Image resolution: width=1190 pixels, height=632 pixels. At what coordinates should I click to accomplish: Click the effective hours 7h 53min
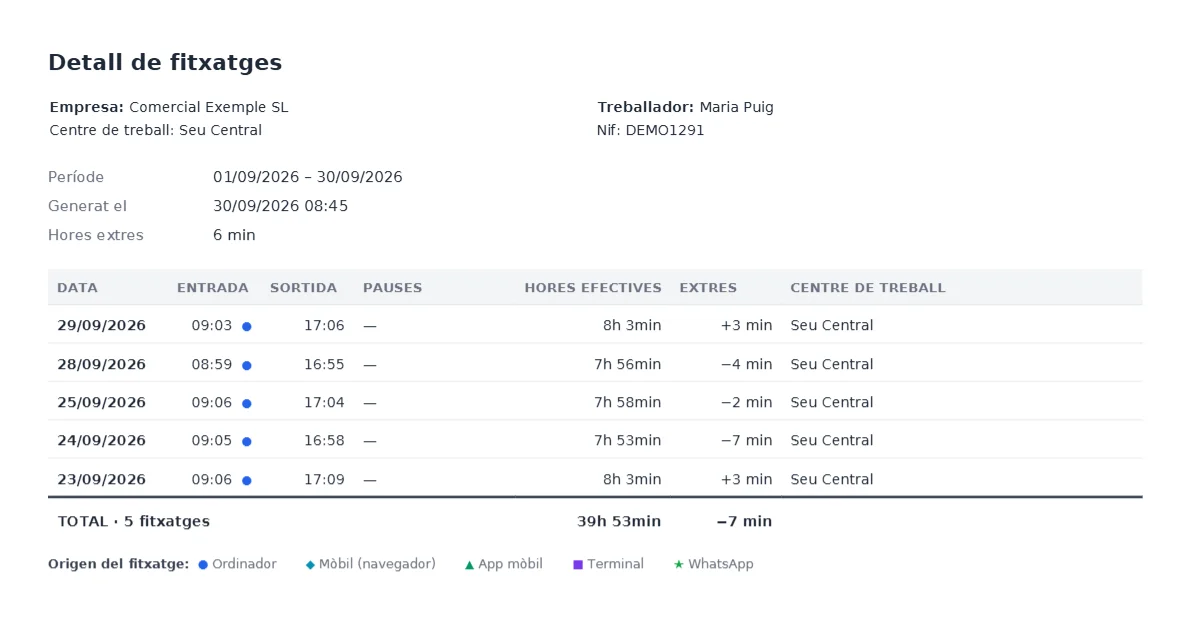[628, 440]
